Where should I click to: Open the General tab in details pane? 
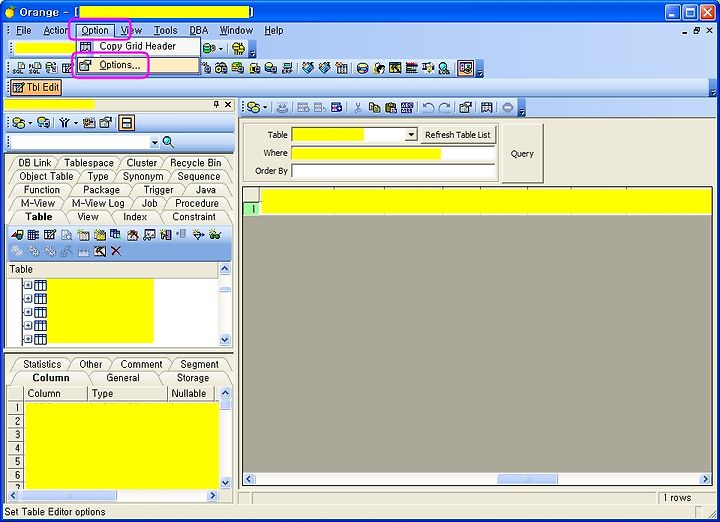pyautogui.click(x=123, y=378)
